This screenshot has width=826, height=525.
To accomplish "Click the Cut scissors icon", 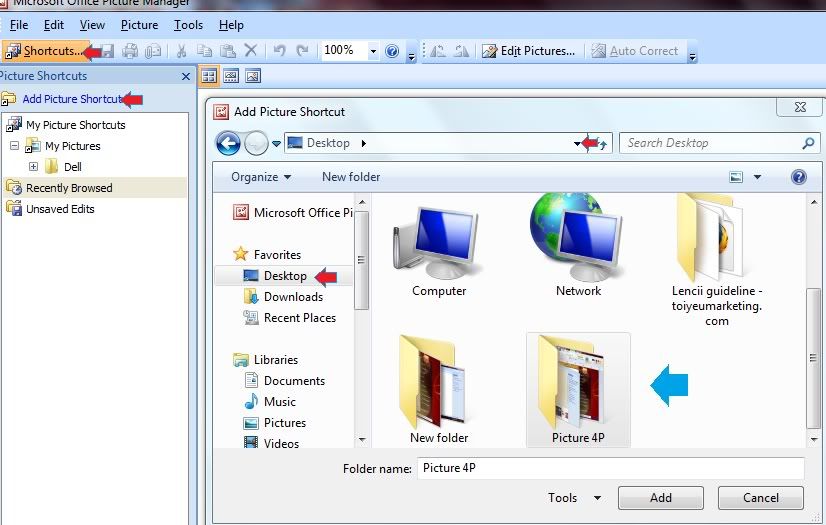I will (181, 51).
